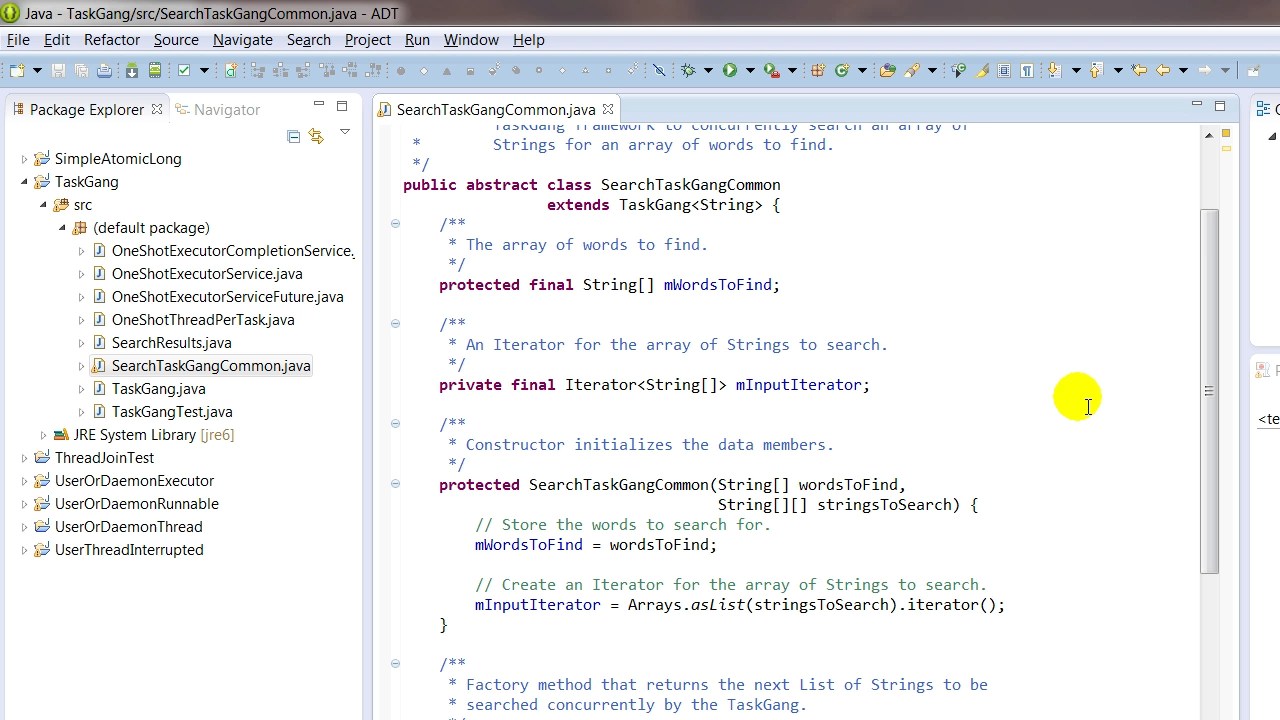Click the Save icon in toolbar
The image size is (1280, 720).
[x=58, y=70]
